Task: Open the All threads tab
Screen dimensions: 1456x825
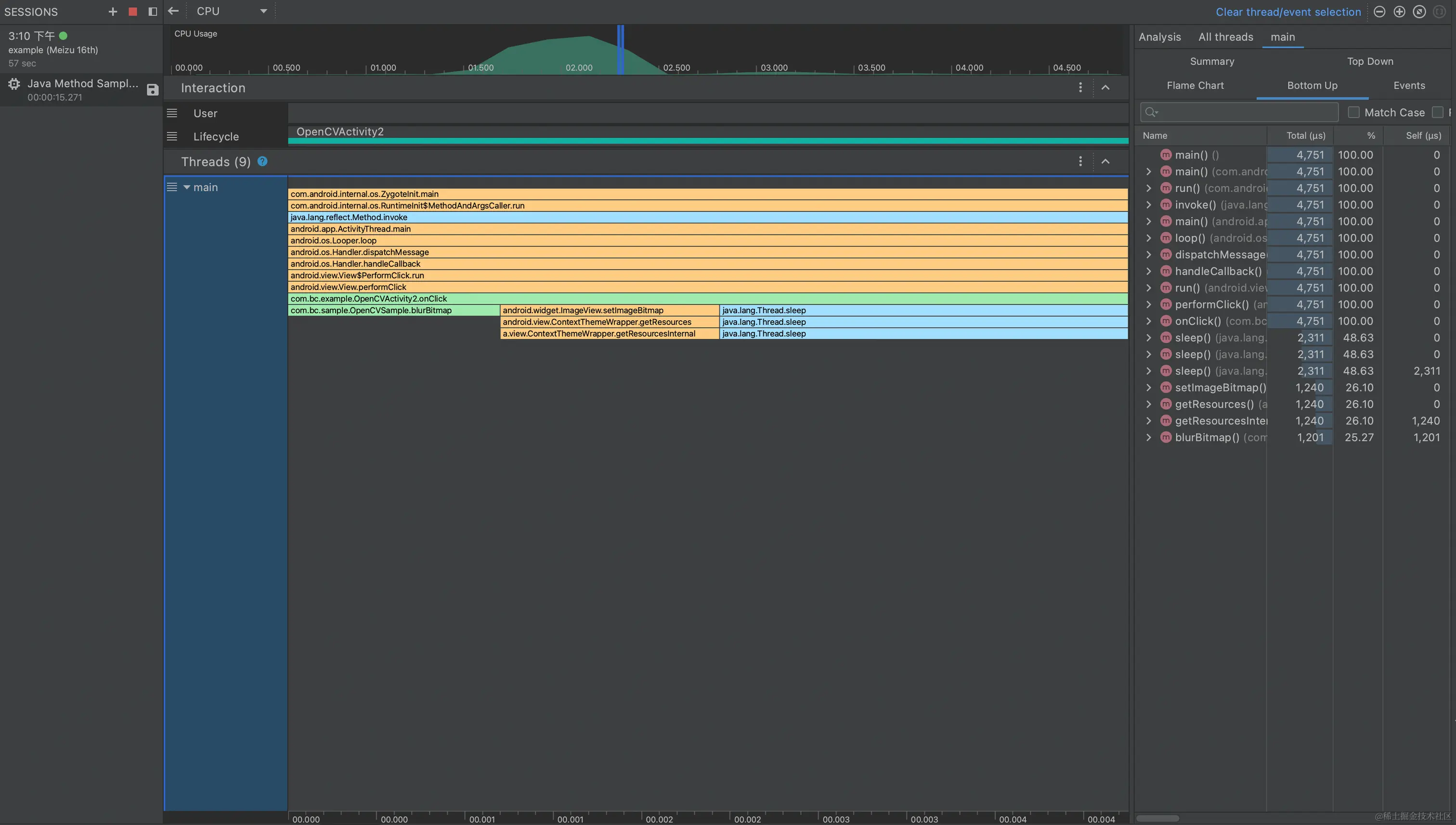Action: pyautogui.click(x=1225, y=37)
